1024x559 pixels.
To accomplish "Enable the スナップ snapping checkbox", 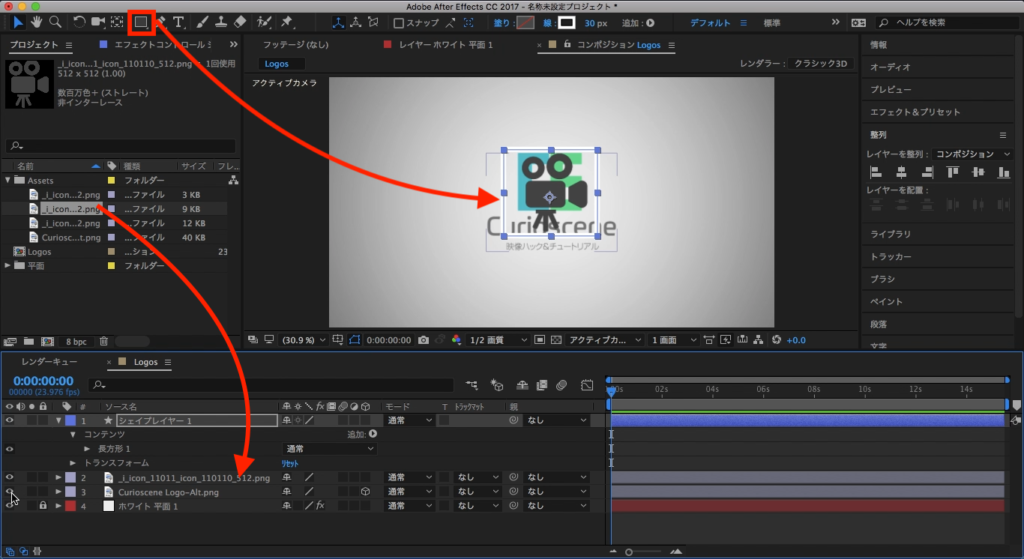I will (399, 23).
